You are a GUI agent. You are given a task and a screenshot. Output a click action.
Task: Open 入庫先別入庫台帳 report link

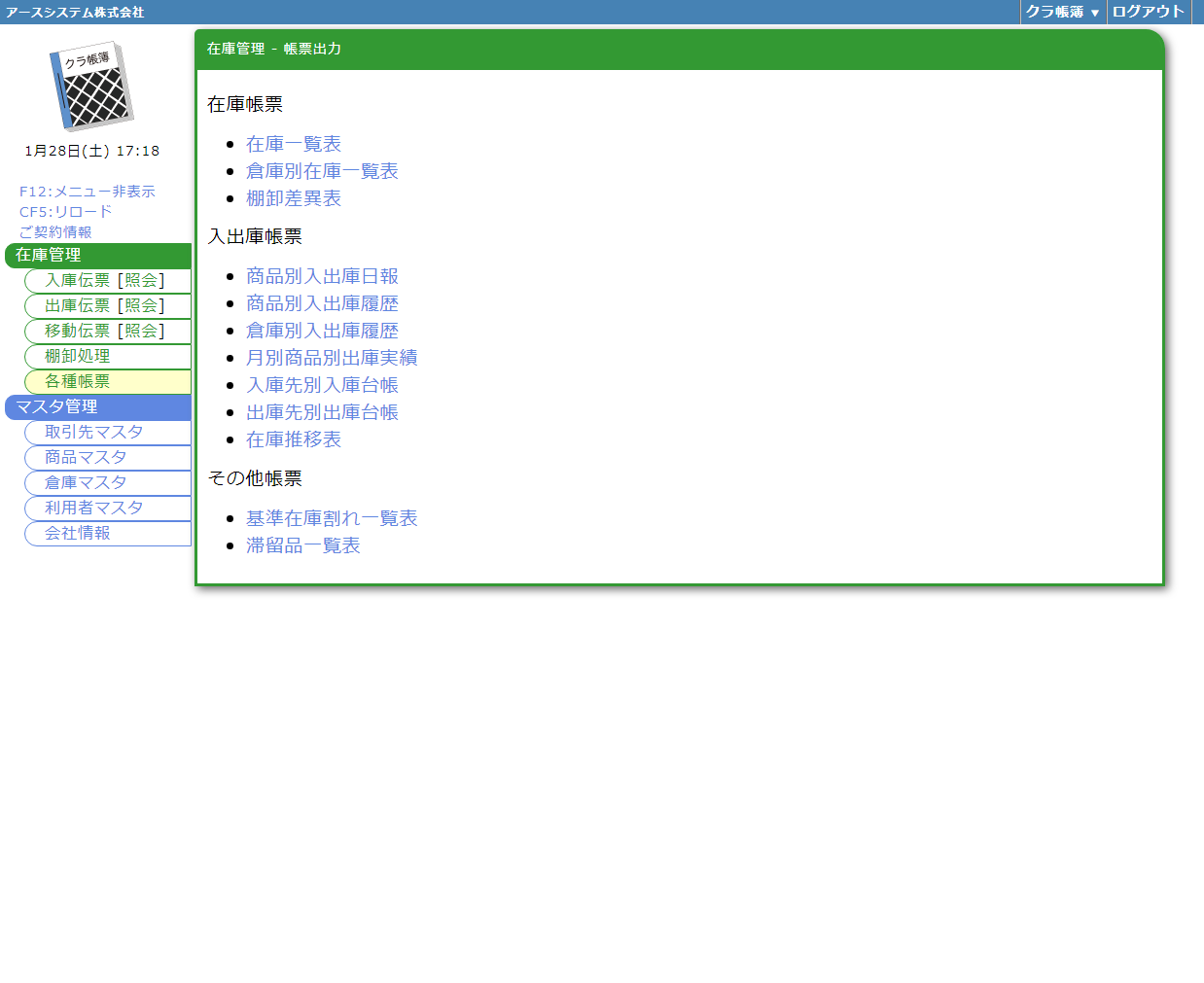pos(322,385)
